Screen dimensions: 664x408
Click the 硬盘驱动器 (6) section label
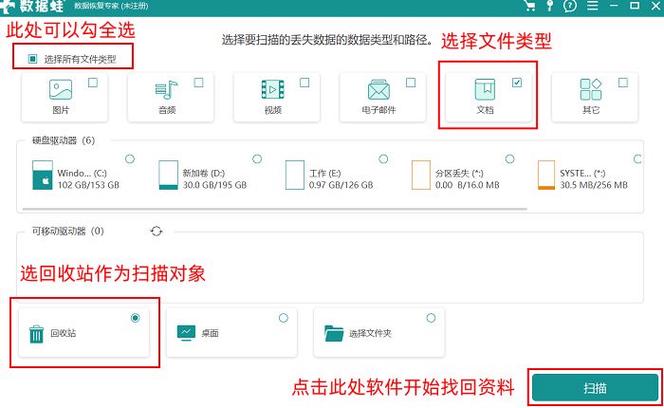tap(64, 140)
